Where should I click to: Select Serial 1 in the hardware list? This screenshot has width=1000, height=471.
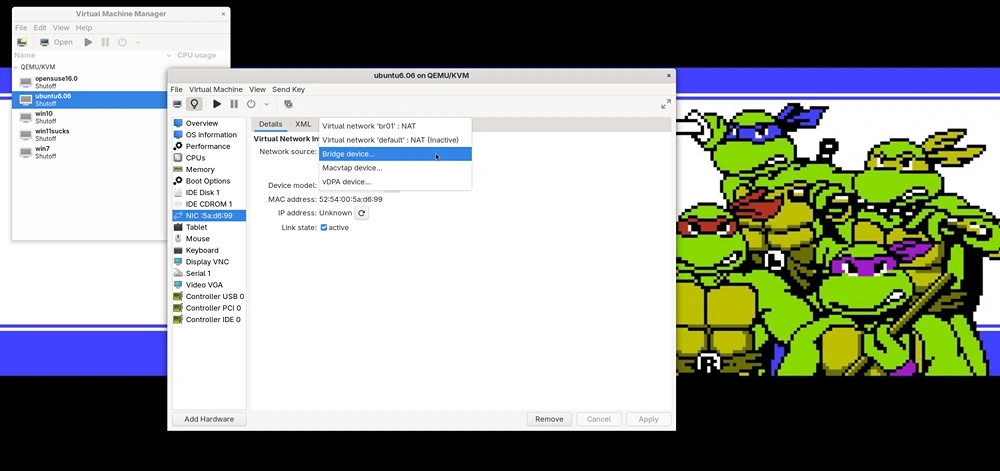(209, 273)
